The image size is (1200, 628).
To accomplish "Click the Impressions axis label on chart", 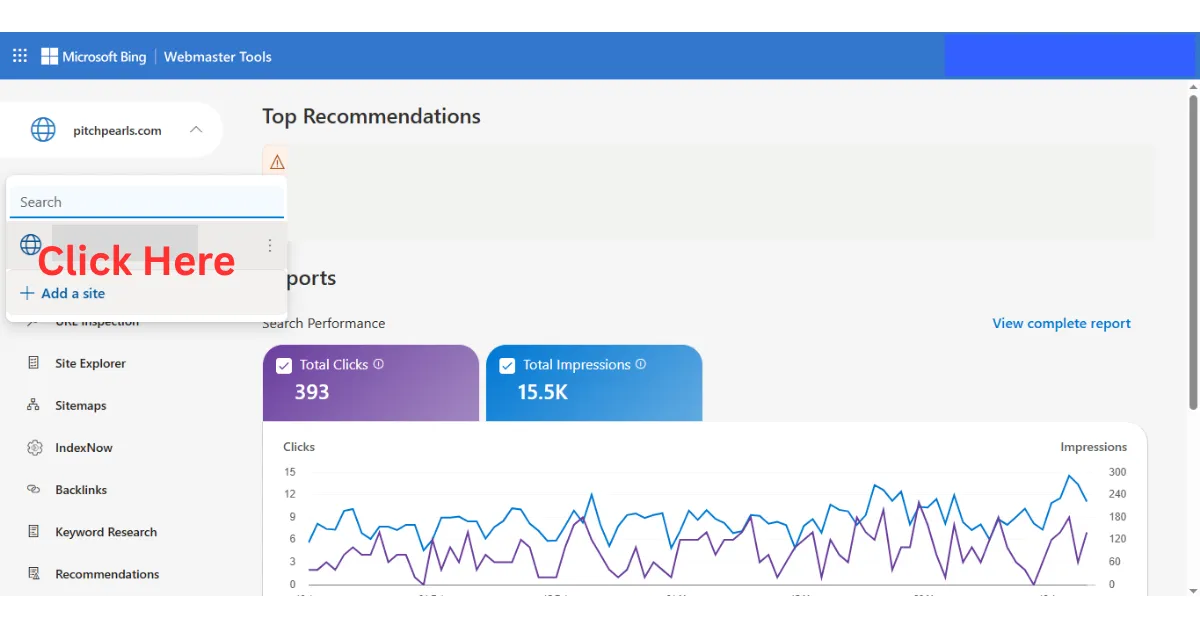I will 1094,447.
